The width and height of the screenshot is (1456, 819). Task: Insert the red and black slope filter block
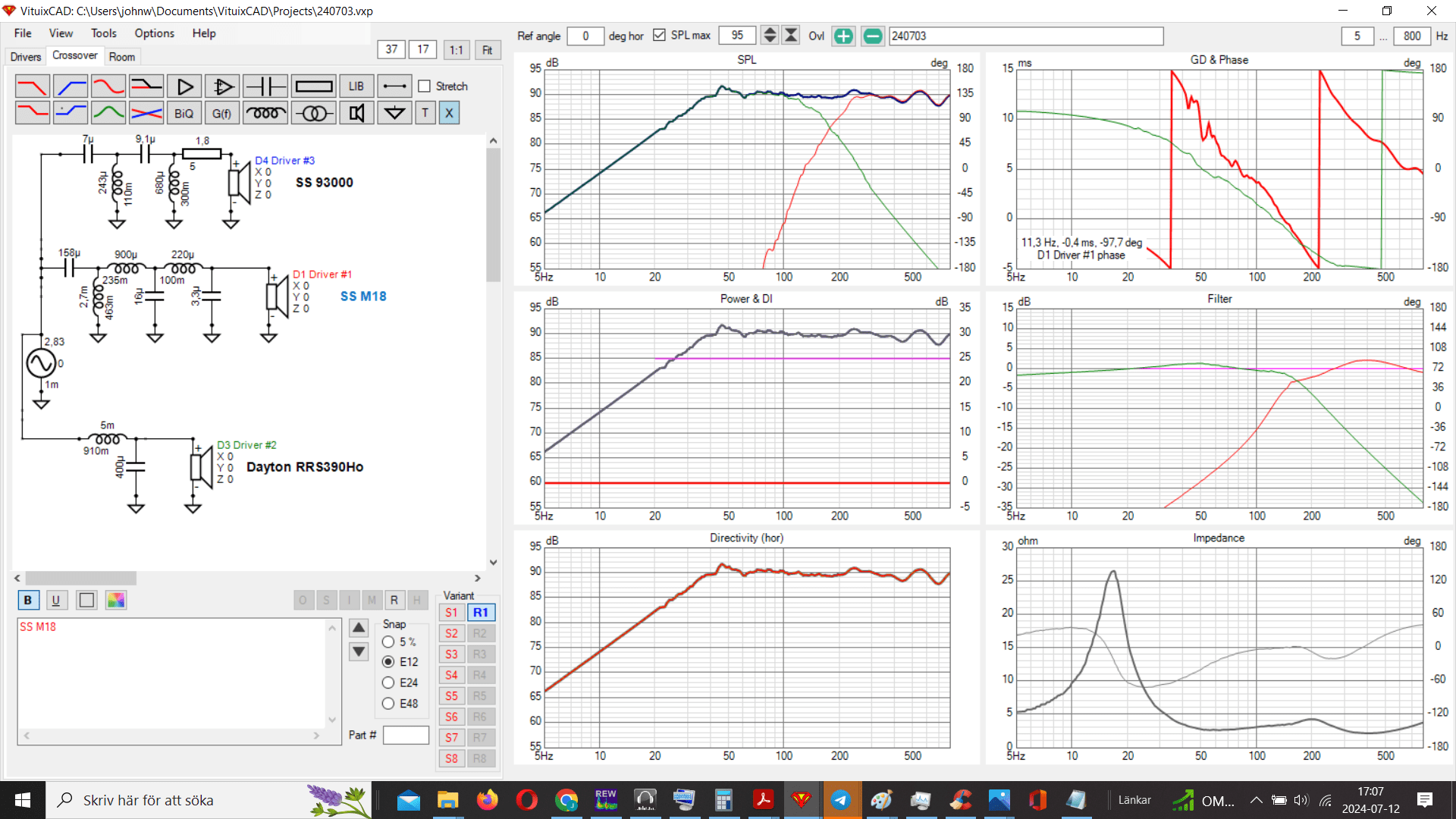pyautogui.click(x=146, y=86)
